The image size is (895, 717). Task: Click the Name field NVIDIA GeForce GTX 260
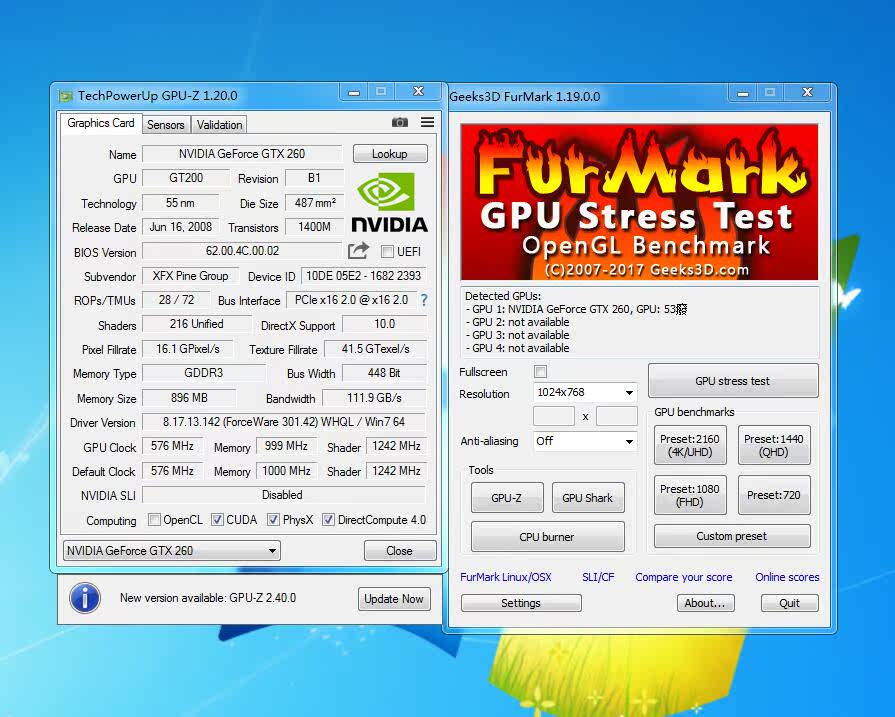(242, 154)
